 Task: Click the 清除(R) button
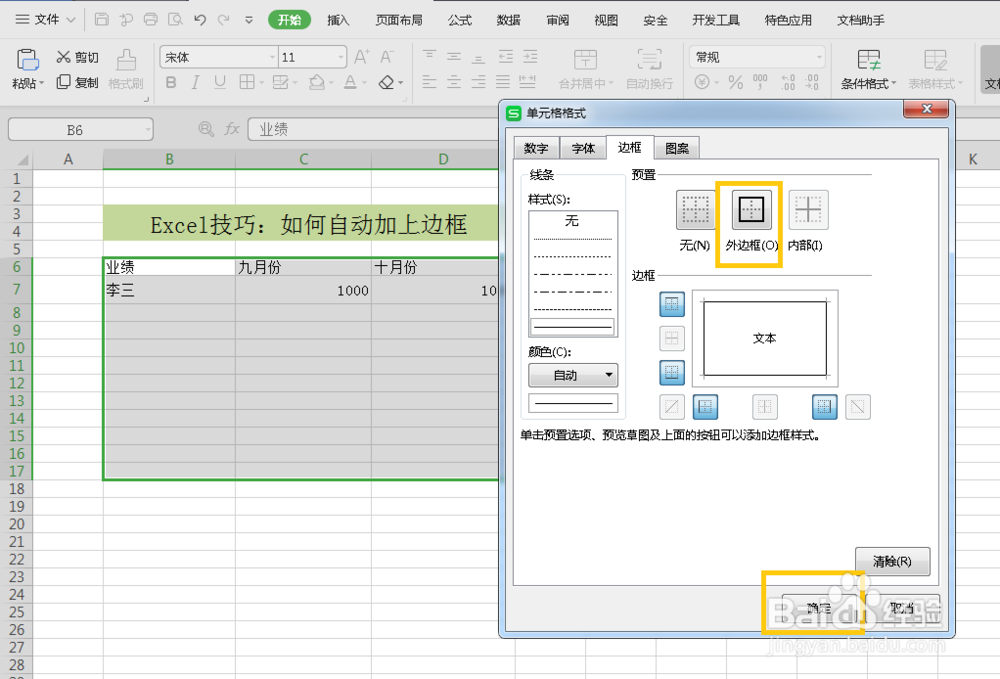892,561
